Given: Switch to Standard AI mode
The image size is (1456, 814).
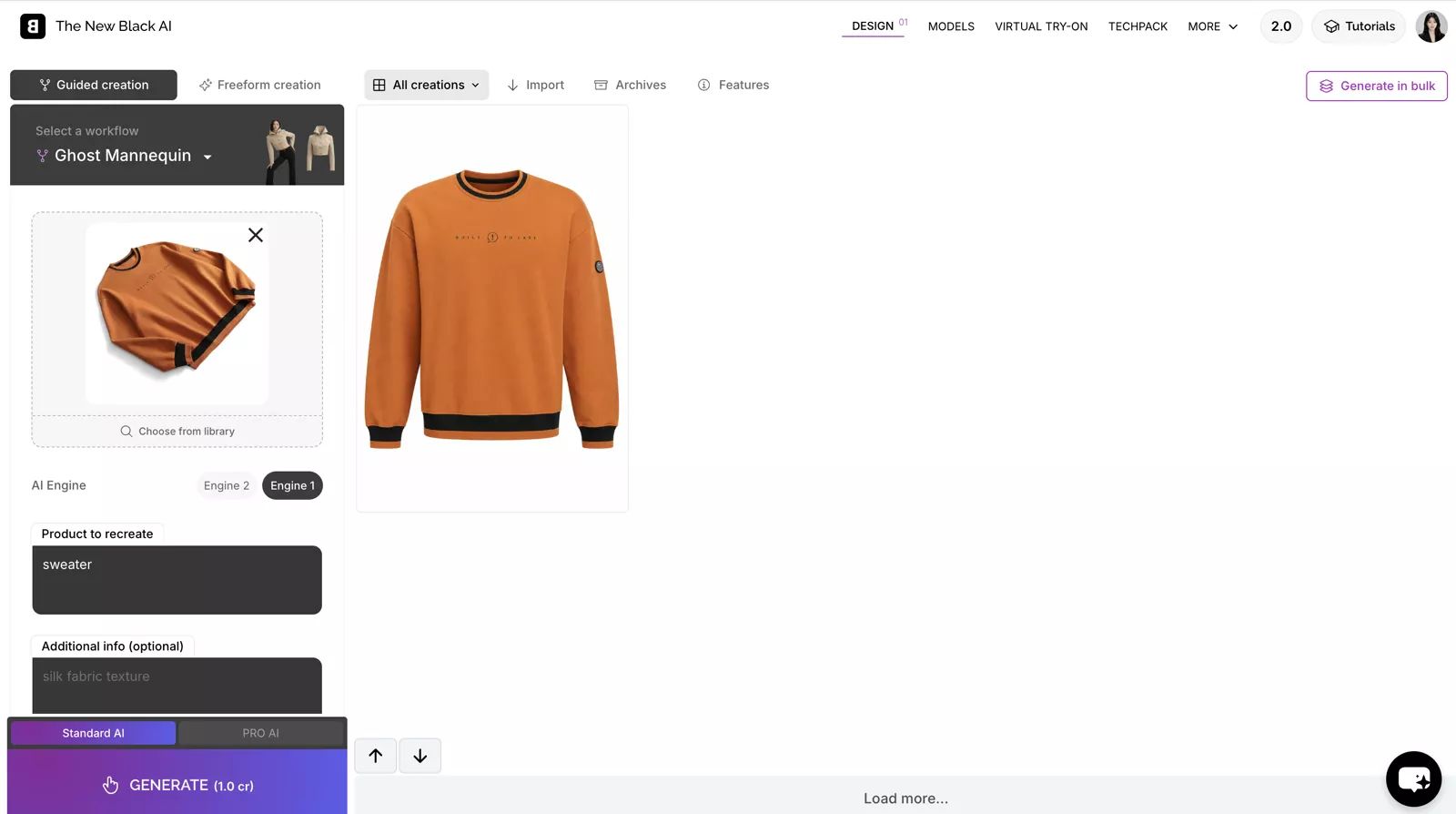Looking at the screenshot, I should 93,733.
